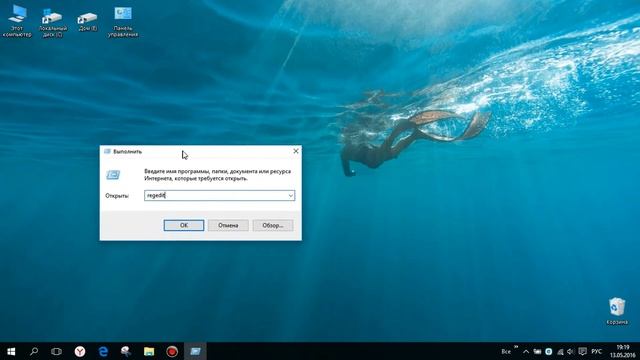Open the taskbar clock and date

point(622,351)
